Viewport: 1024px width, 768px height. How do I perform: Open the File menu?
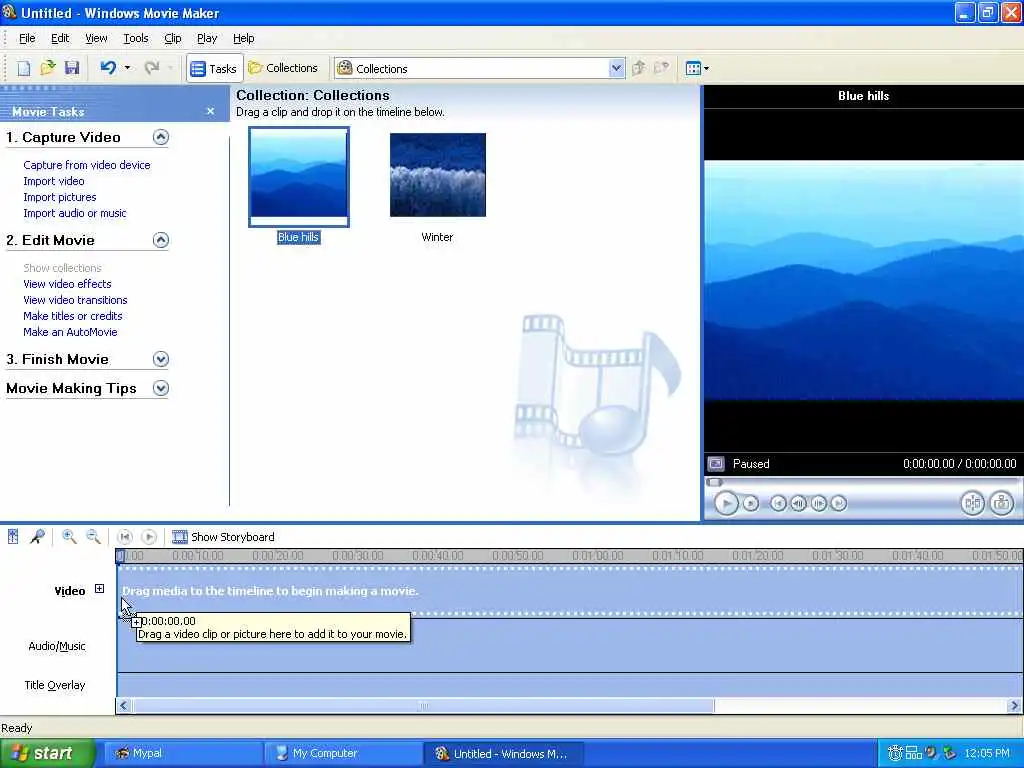27,39
